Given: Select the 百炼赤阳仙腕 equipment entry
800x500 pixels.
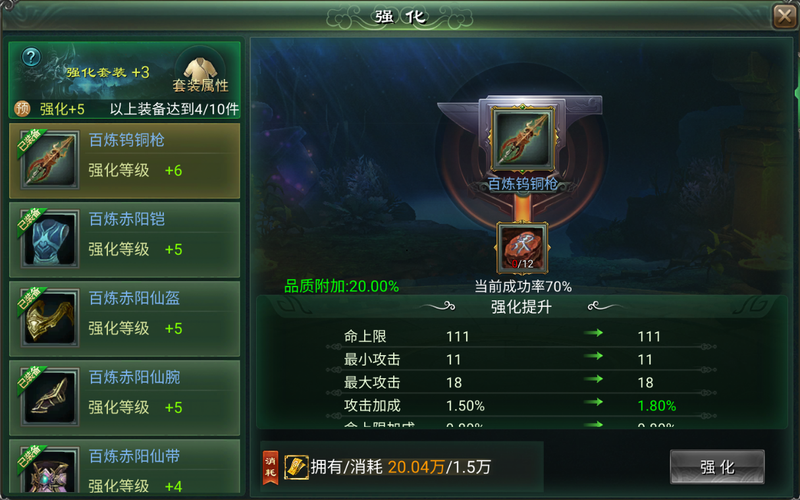Looking at the screenshot, I should tap(124, 398).
